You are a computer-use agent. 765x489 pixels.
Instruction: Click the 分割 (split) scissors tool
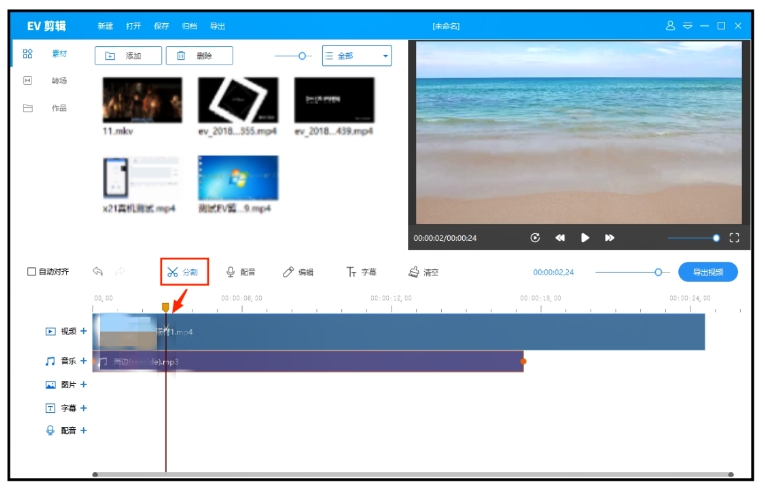[x=184, y=272]
